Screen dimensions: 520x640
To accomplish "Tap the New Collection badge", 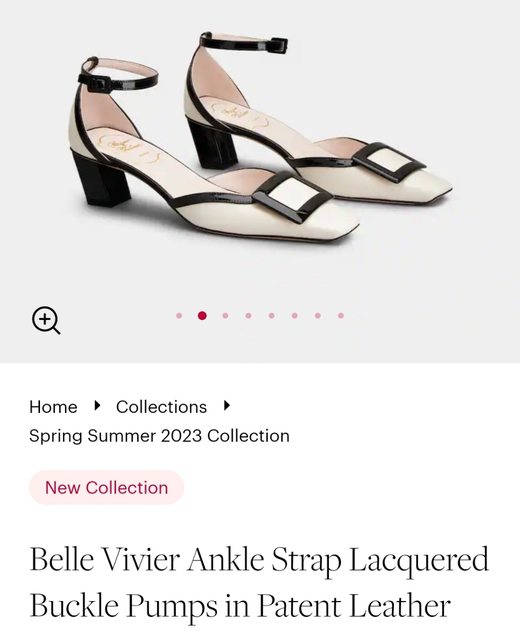I will click(x=106, y=487).
